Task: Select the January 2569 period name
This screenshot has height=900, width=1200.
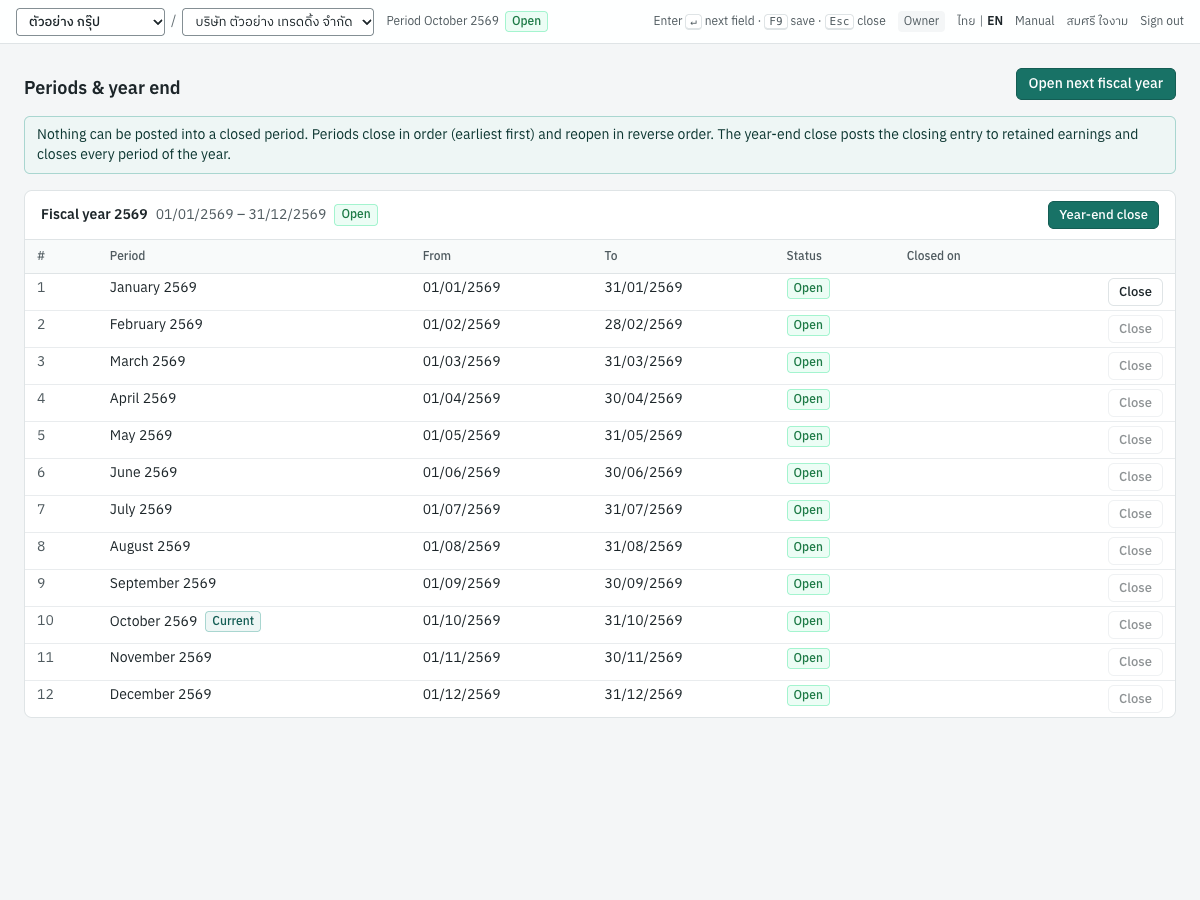Action: tap(153, 287)
